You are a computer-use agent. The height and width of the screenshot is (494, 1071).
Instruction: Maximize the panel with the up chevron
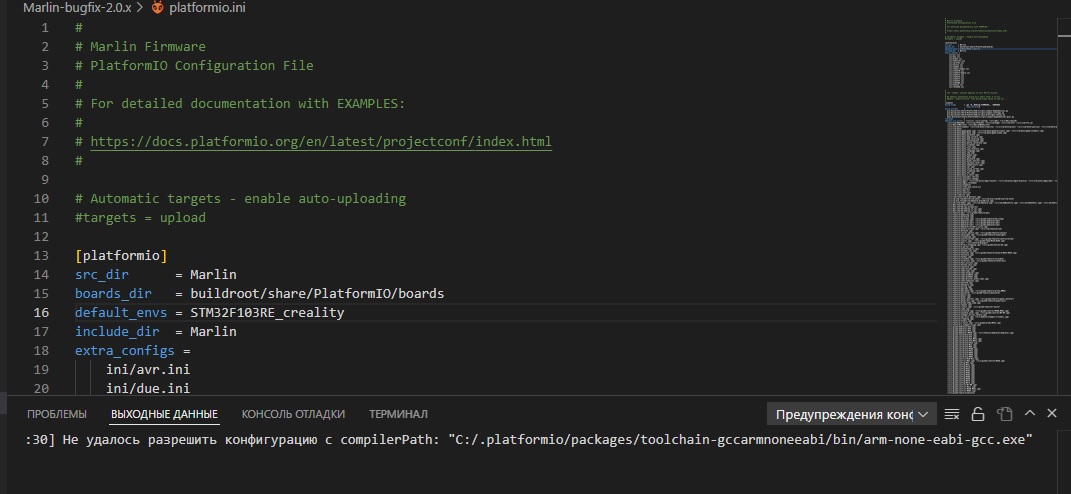click(1029, 413)
